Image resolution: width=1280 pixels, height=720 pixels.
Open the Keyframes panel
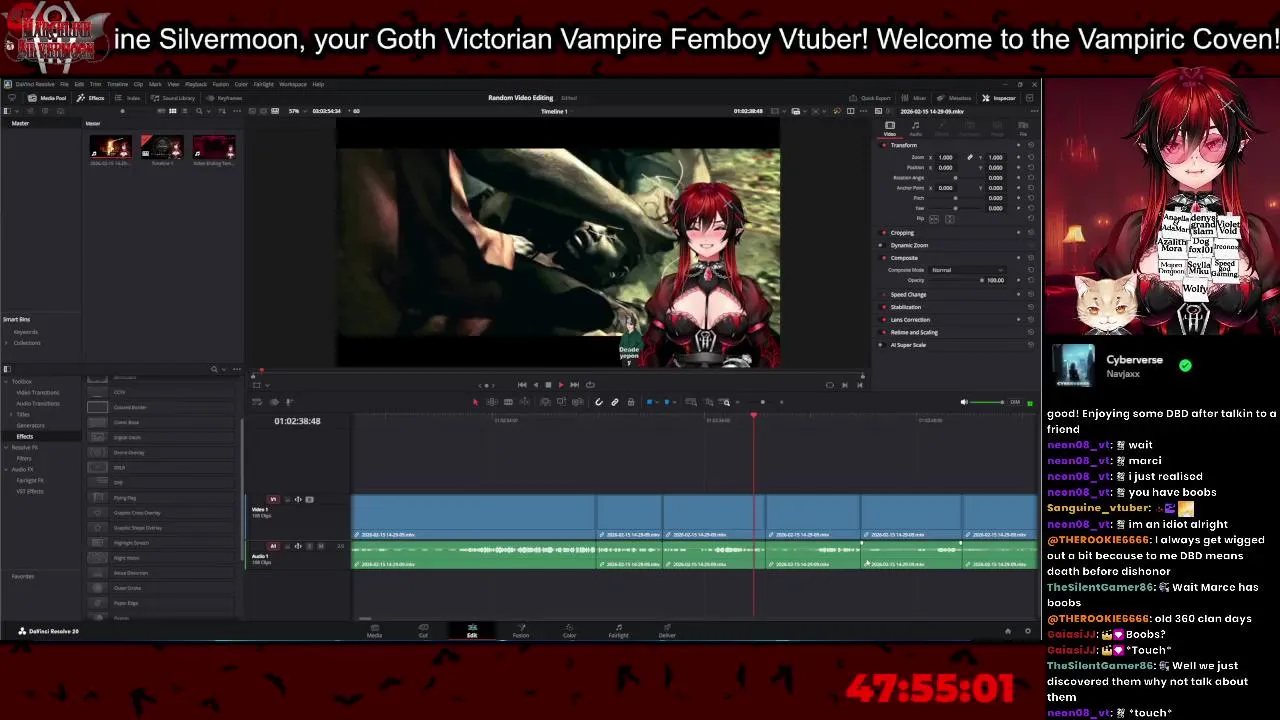click(225, 98)
